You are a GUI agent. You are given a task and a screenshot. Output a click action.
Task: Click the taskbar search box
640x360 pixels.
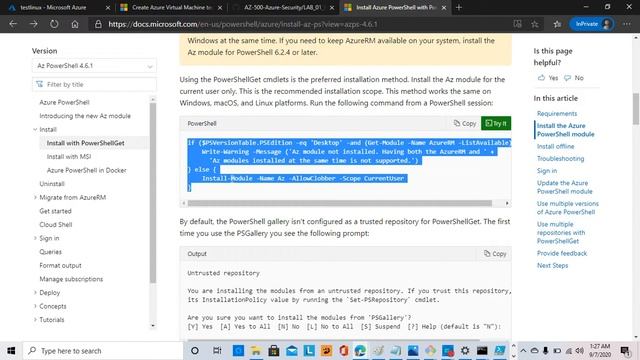(x=103, y=351)
